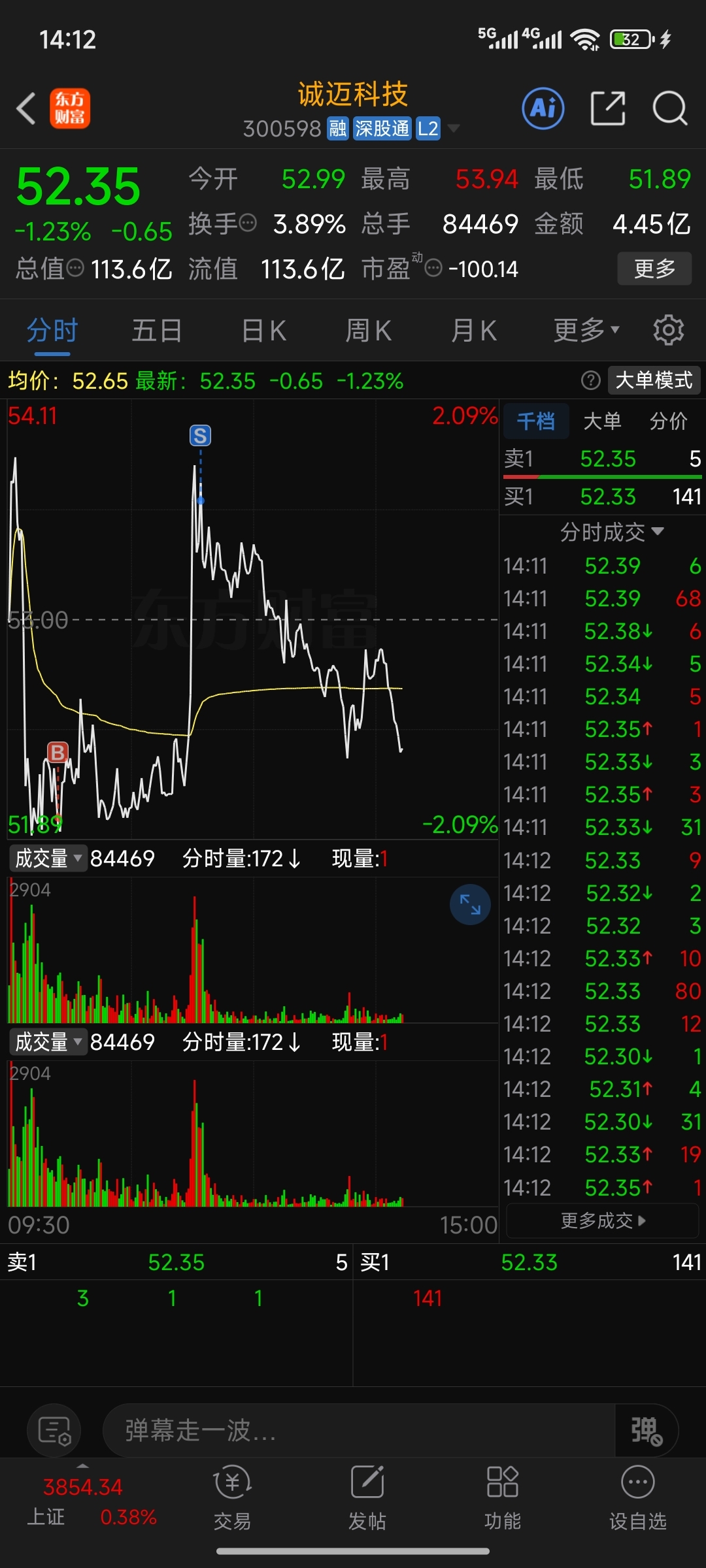
Task: Tap the 总值 info circle icon
Action: pyautogui.click(x=76, y=268)
